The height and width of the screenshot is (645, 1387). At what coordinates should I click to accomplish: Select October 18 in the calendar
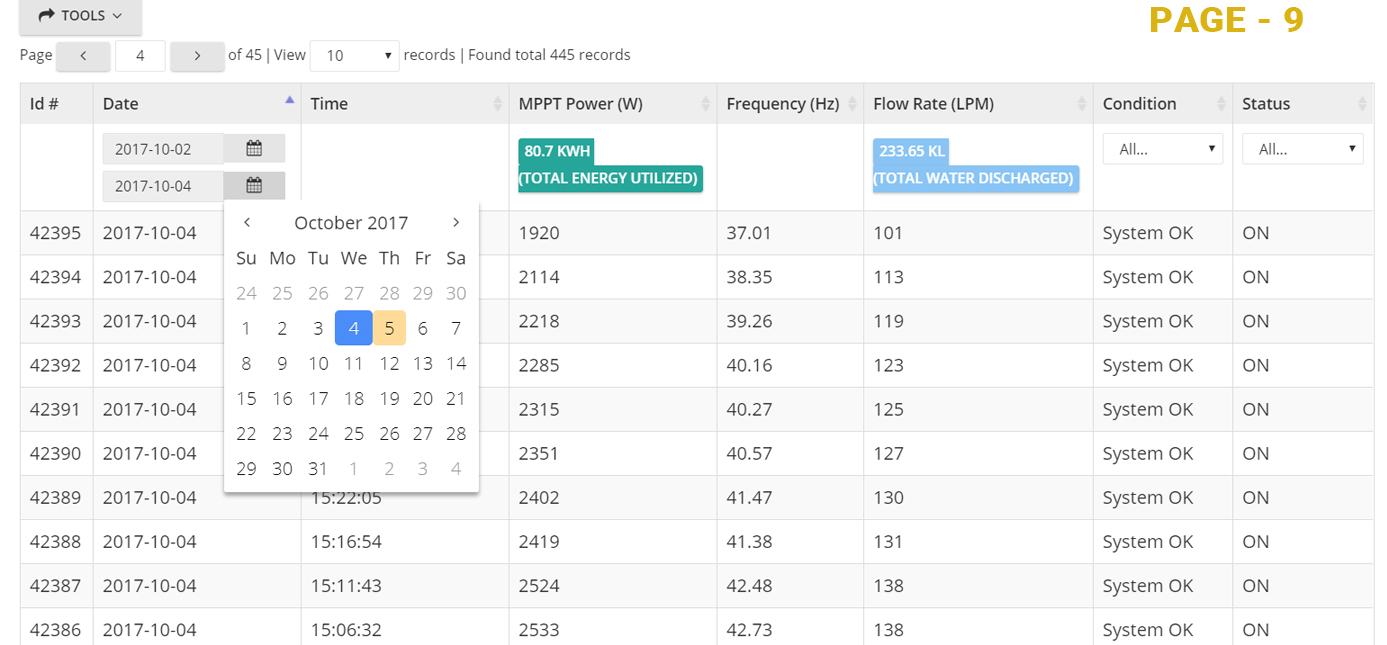[353, 398]
